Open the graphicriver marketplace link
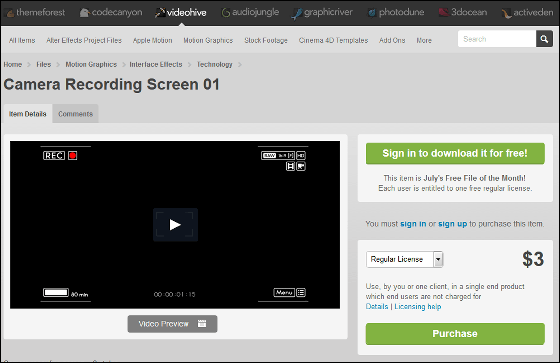The image size is (560, 363). [322, 13]
